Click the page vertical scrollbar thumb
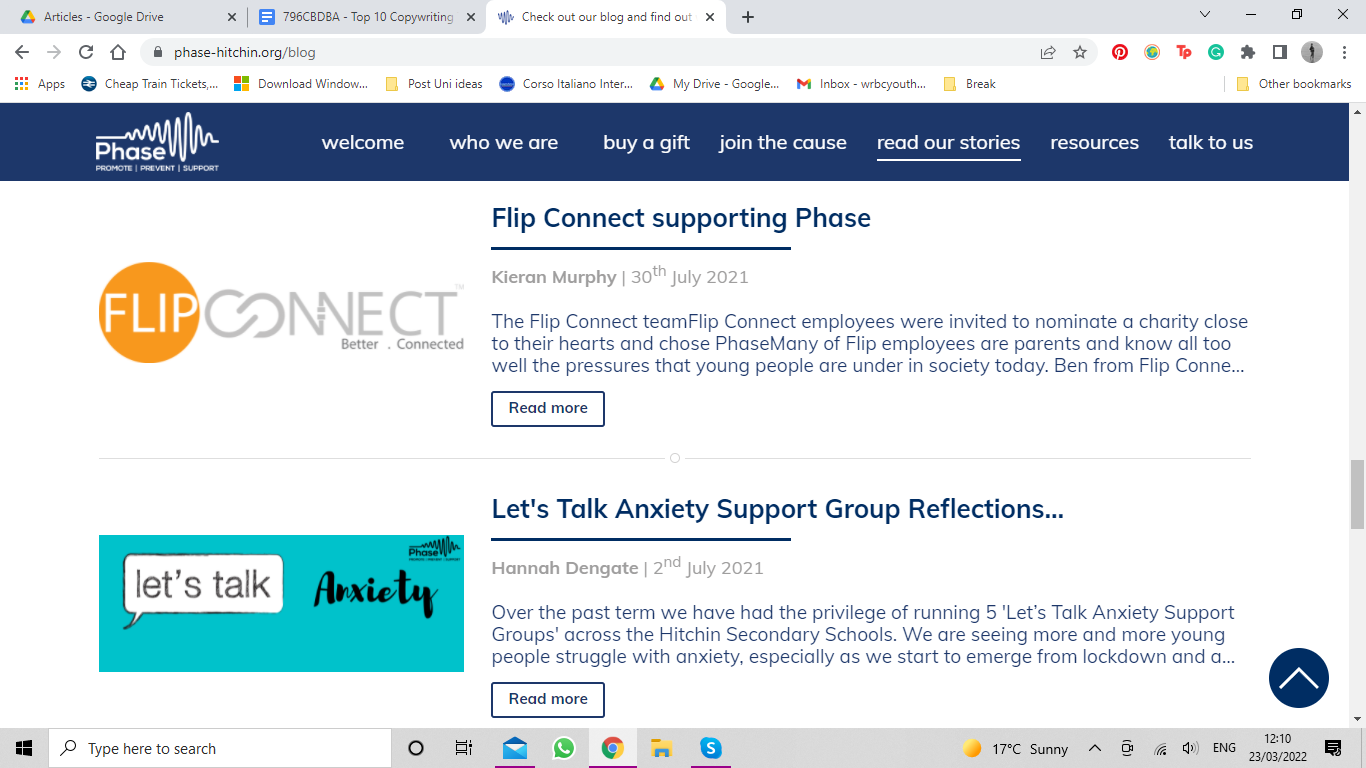1366x768 pixels. pos(1357,494)
